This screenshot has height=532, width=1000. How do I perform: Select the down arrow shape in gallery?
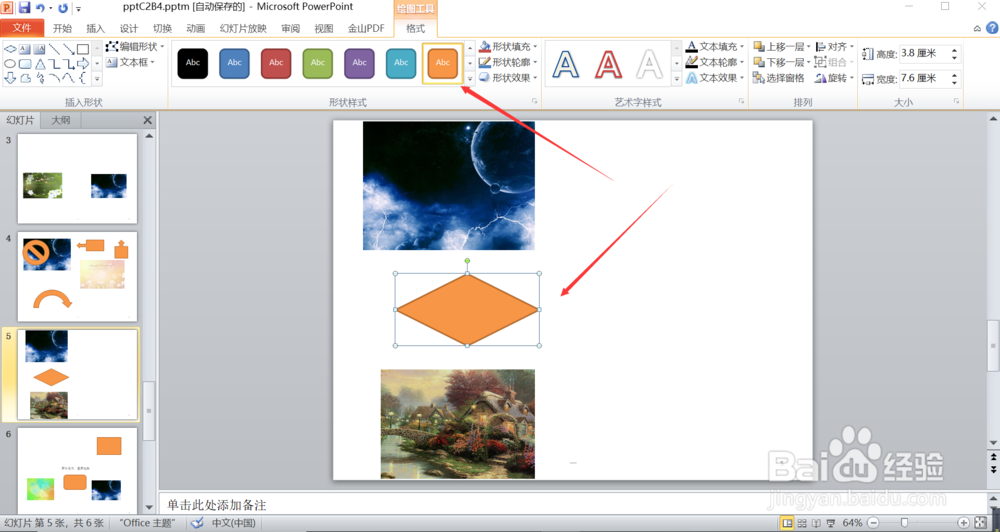pyautogui.click(x=10, y=78)
